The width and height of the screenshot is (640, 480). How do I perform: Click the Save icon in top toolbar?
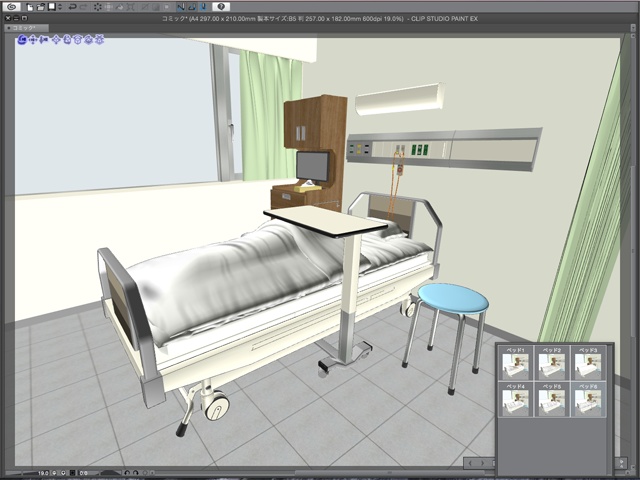[52, 7]
